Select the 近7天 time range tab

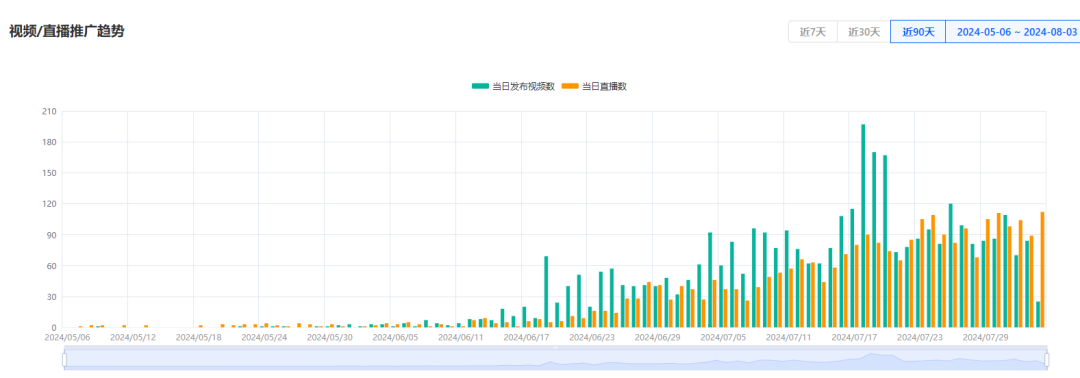click(813, 32)
